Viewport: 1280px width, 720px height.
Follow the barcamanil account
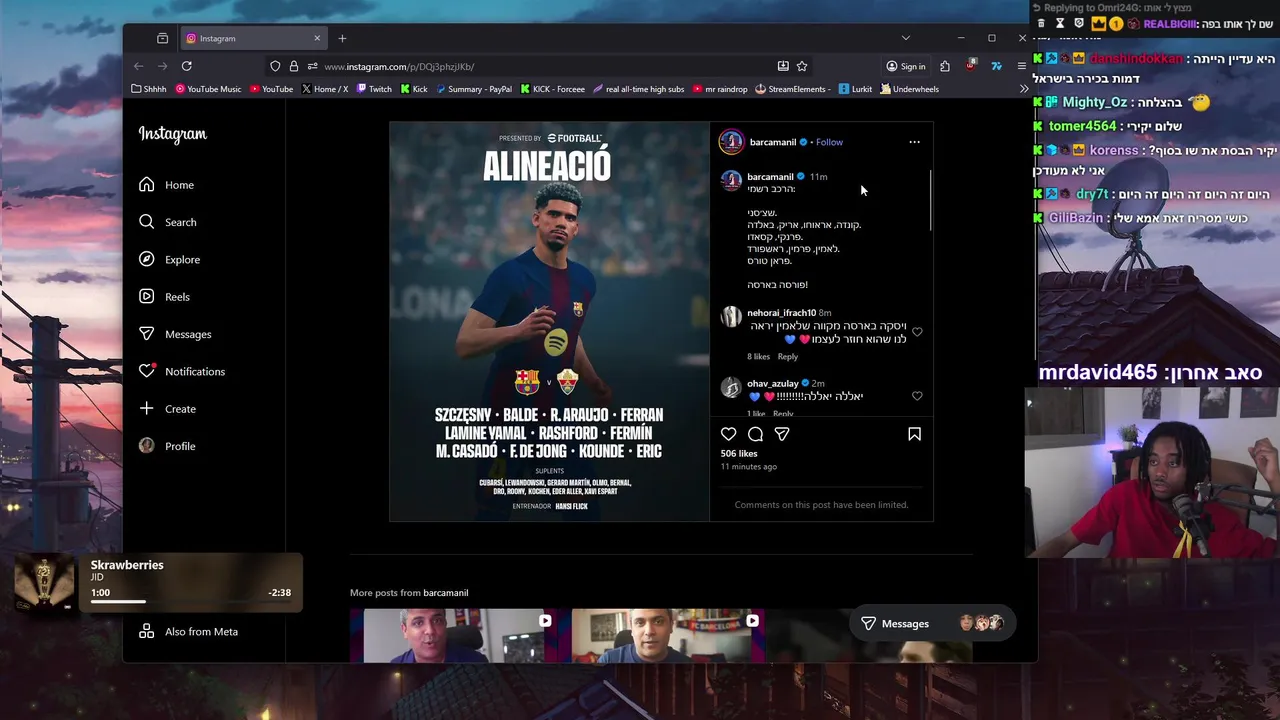coord(829,142)
